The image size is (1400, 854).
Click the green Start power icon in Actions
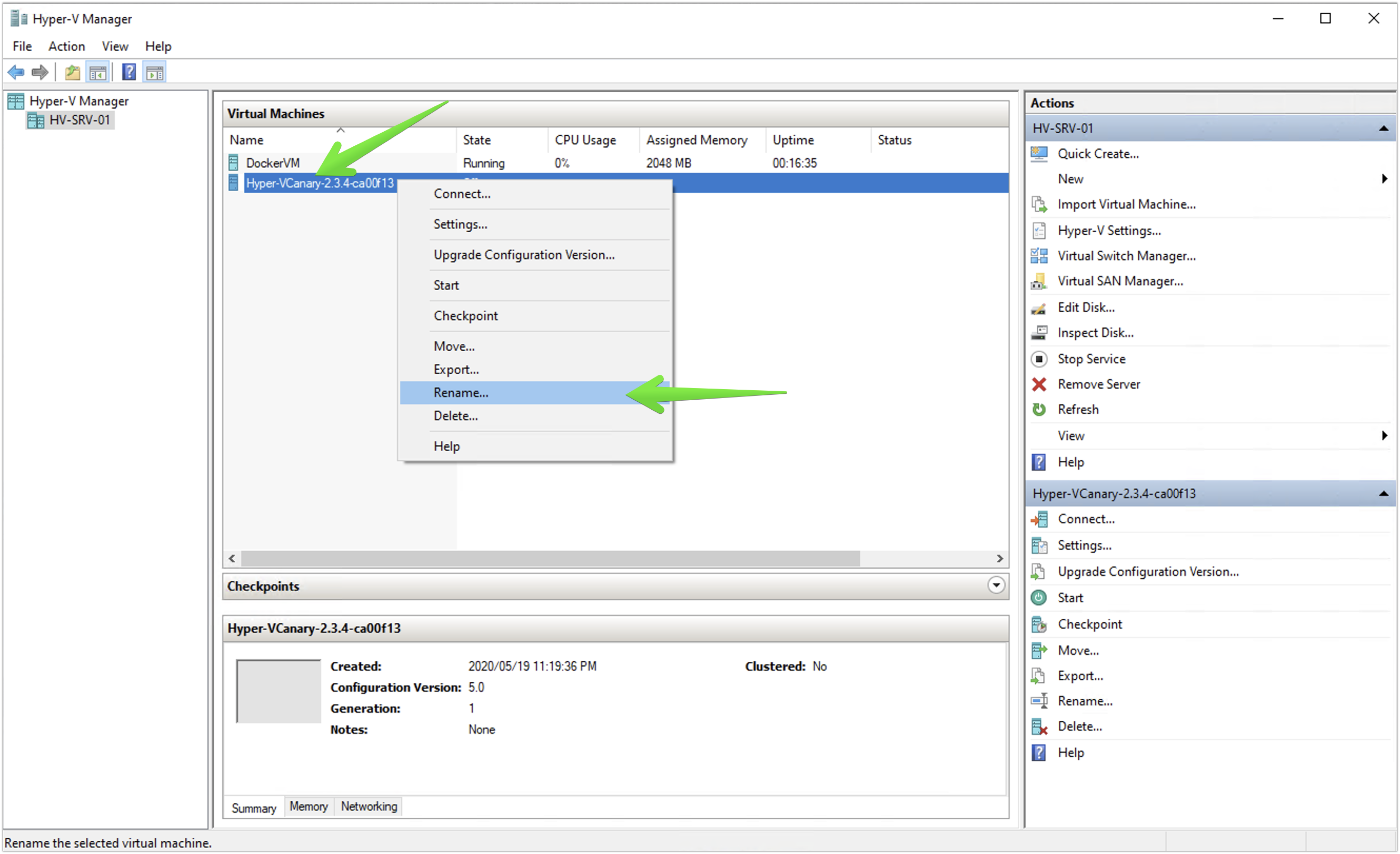[1039, 598]
